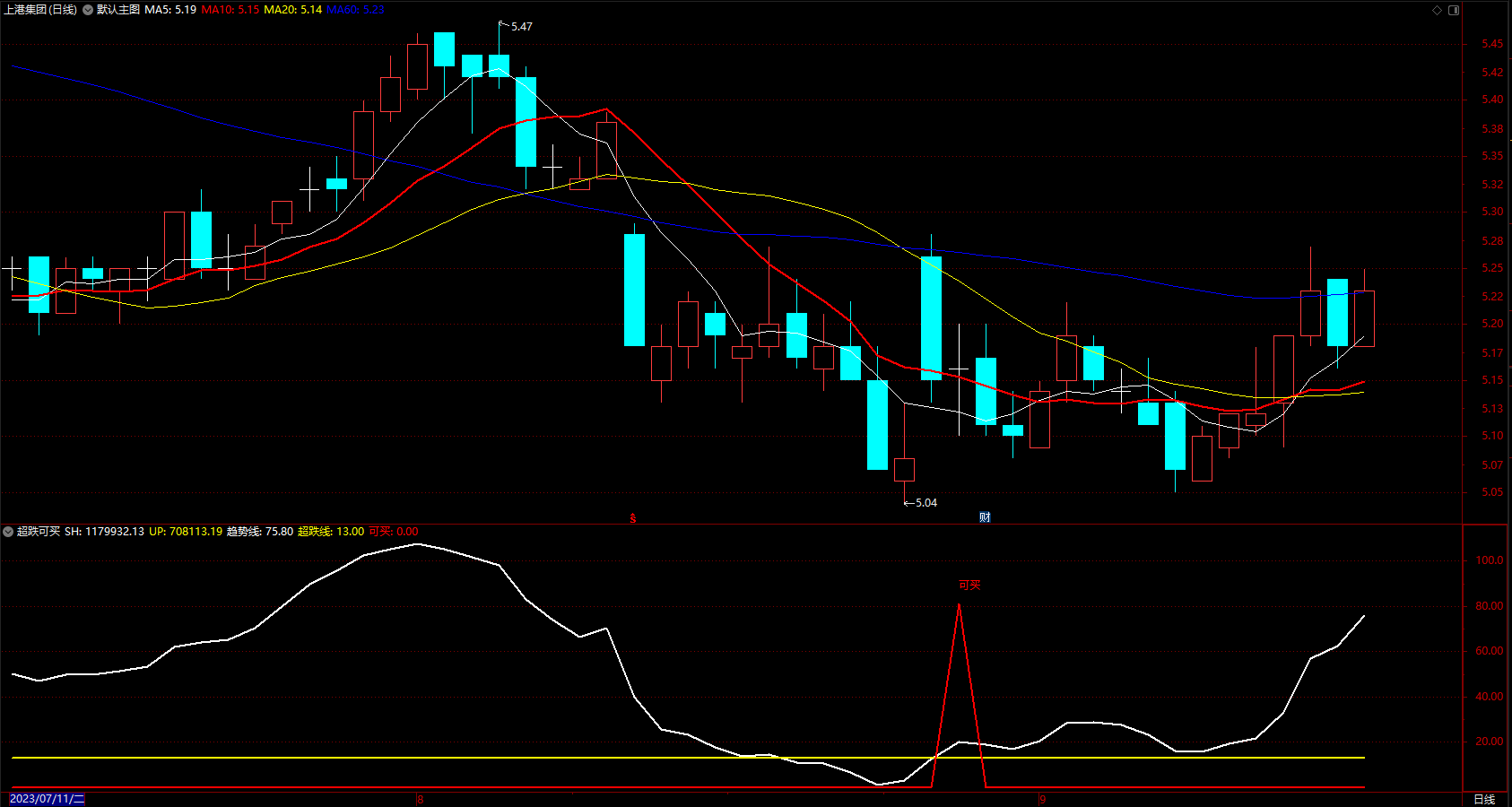The height and width of the screenshot is (807, 1512).
Task: Click the 5.05 price axis label
Action: (x=1492, y=492)
